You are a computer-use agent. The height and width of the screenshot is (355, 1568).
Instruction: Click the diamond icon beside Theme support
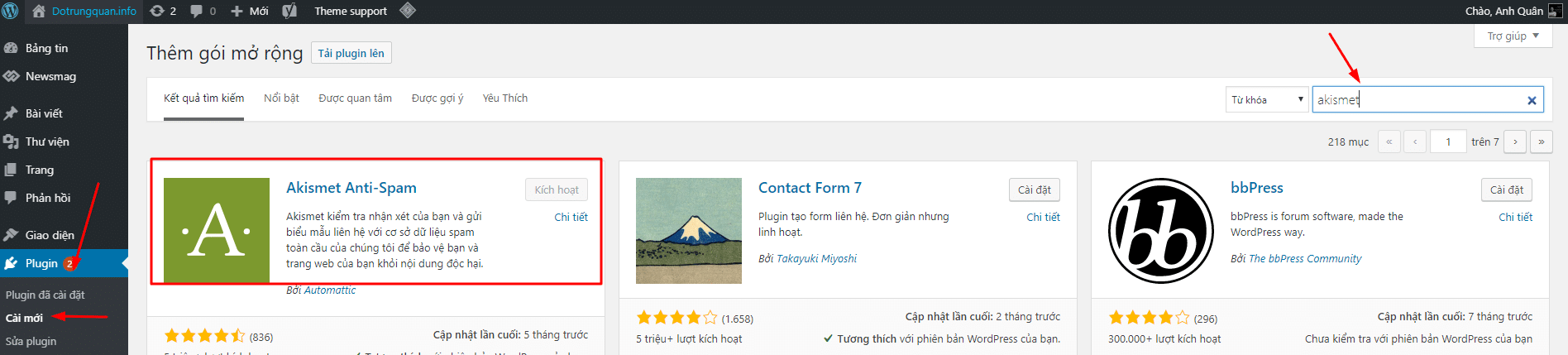407,11
